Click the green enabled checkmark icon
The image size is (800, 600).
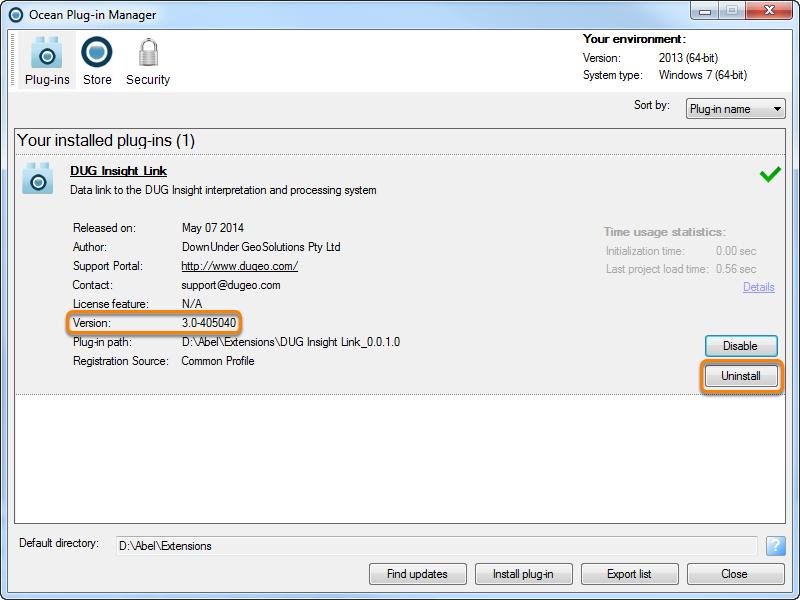tap(770, 174)
